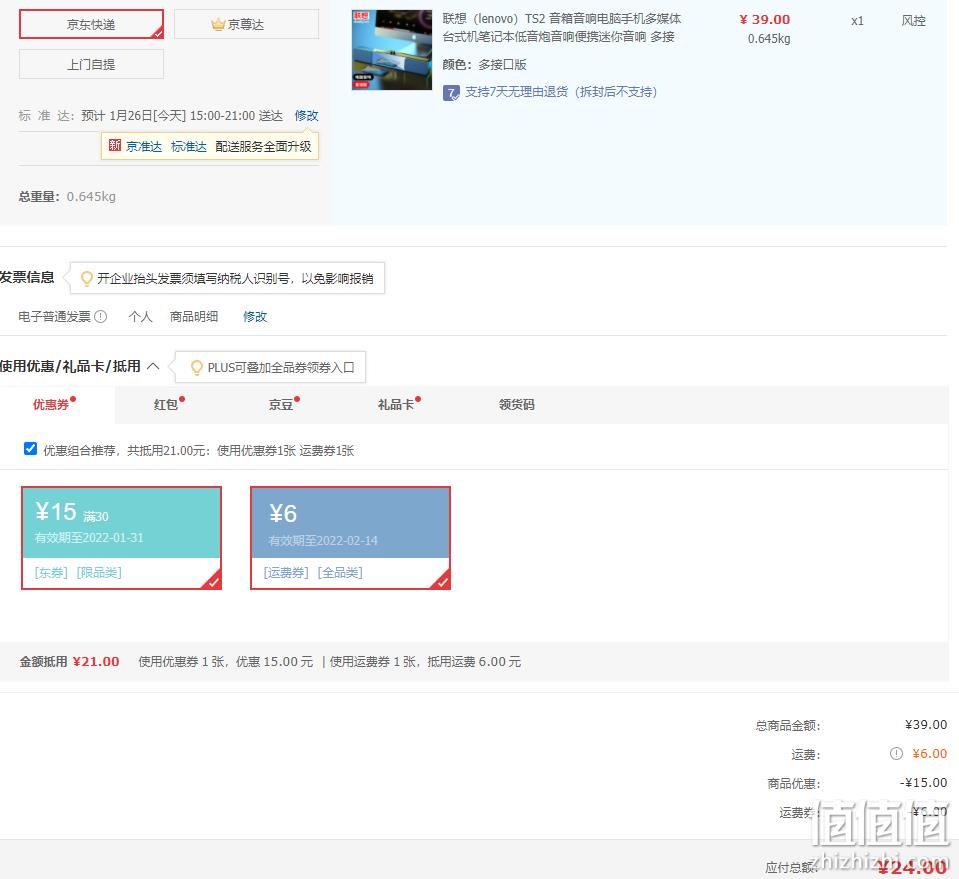Click 颜色: 多接口版 product attribute
Screen dimensions: 959x879
click(x=484, y=65)
